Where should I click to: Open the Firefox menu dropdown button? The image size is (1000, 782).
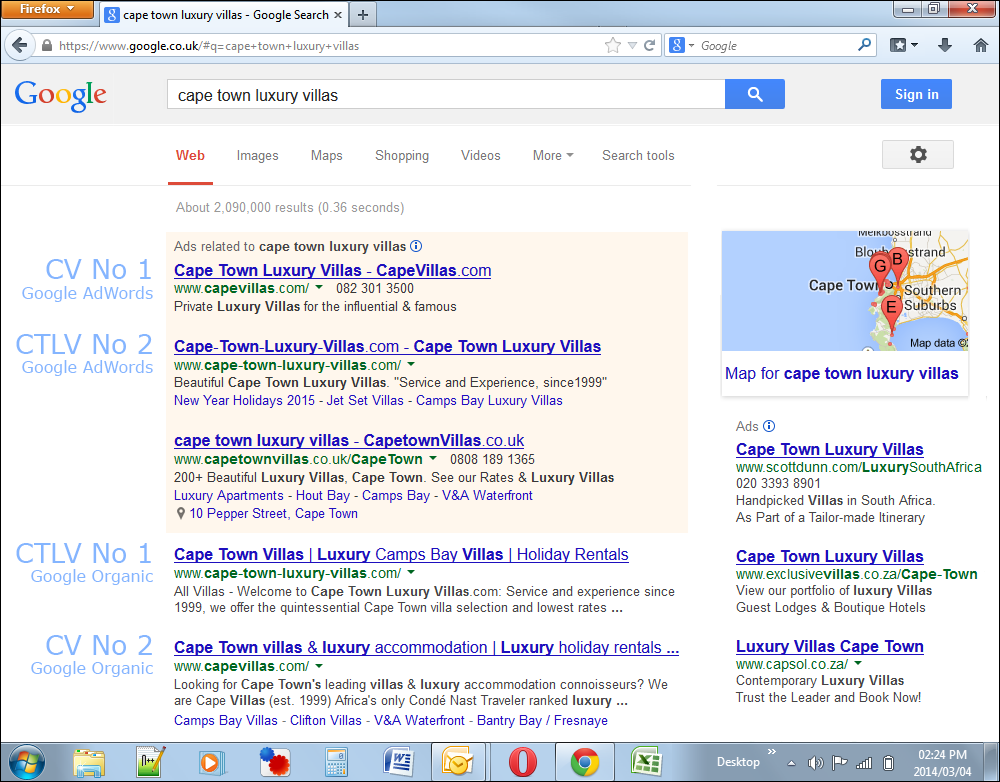click(x=47, y=9)
